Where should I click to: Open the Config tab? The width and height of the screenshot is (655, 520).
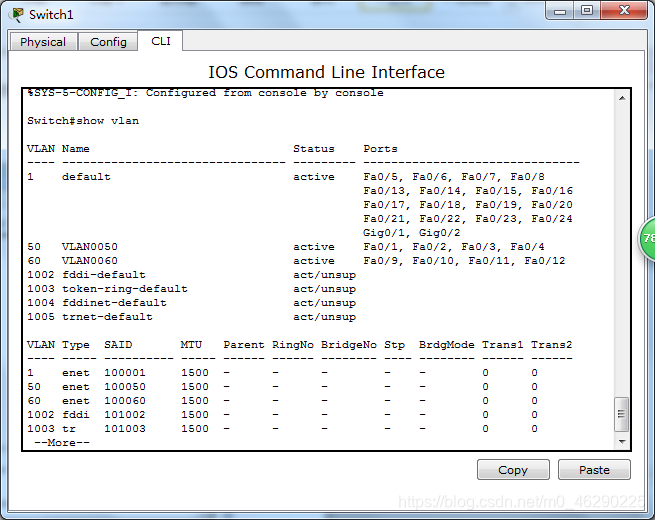[108, 42]
